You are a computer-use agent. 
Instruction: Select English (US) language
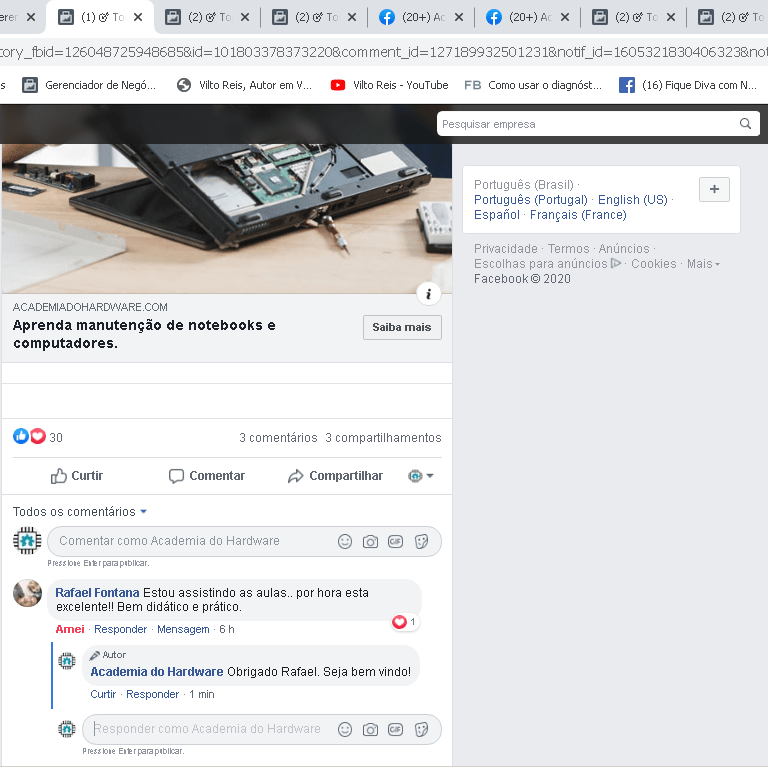click(632, 200)
